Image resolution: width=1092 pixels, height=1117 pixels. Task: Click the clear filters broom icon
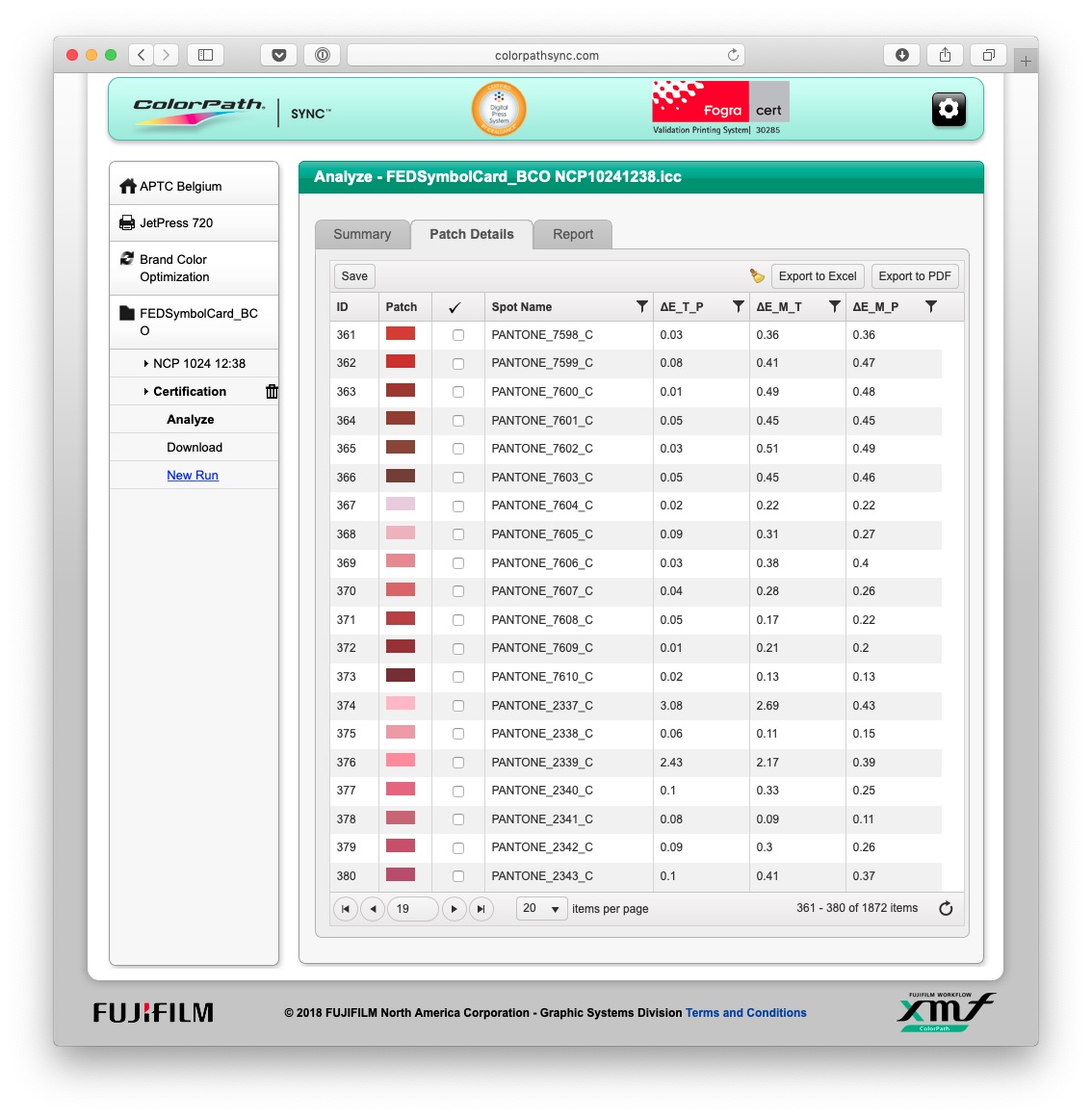(x=757, y=275)
